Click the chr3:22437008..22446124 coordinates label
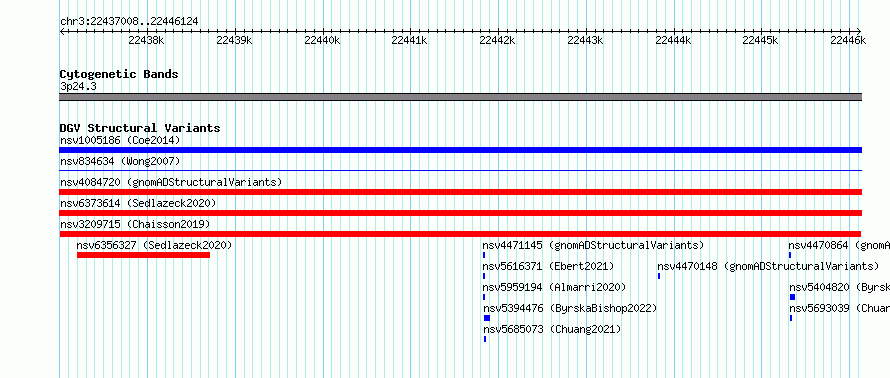The image size is (890, 378). (129, 22)
